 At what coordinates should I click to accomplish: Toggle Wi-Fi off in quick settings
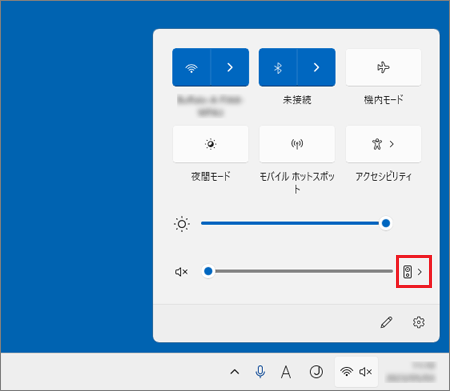[191, 68]
